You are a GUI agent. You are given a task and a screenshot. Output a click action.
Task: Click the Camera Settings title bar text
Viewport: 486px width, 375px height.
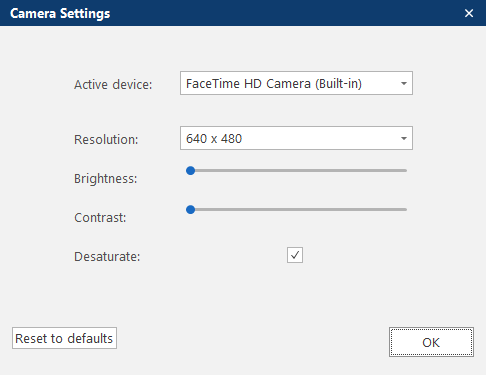click(x=60, y=14)
